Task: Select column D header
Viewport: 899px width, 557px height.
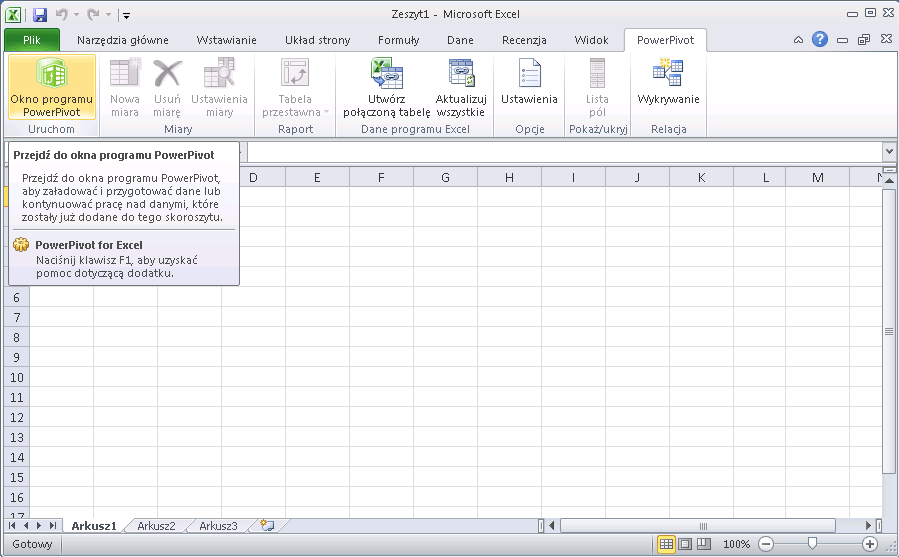Action: tap(253, 177)
